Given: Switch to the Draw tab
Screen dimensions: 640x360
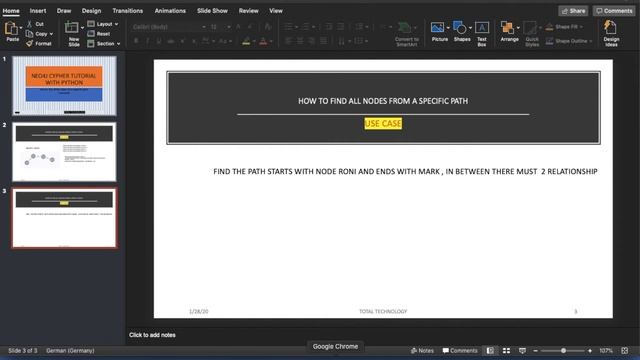Looking at the screenshot, I should click(64, 11).
